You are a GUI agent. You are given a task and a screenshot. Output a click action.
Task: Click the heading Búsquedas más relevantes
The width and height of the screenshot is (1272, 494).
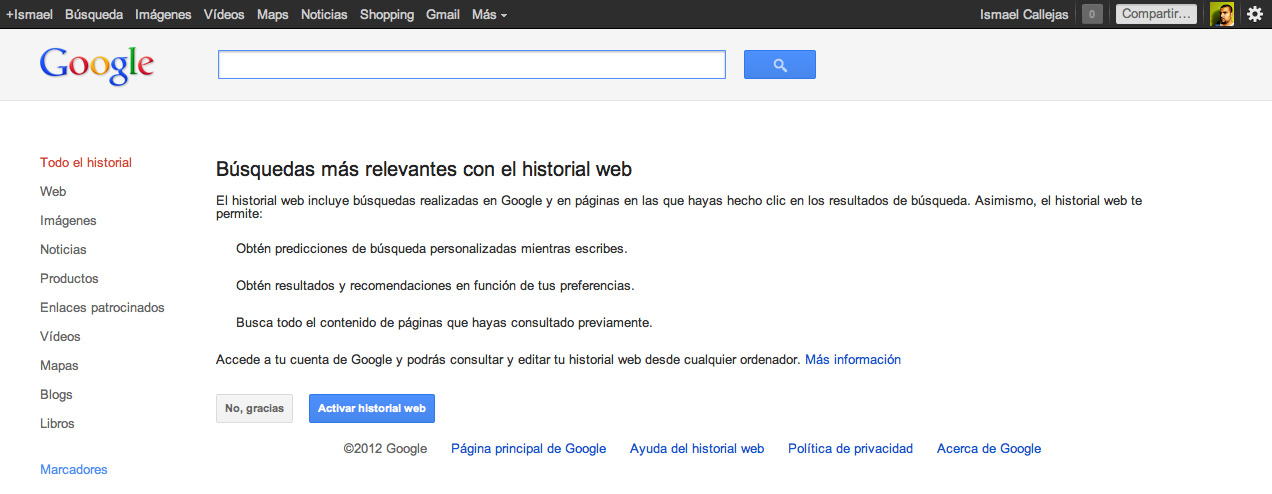[424, 169]
